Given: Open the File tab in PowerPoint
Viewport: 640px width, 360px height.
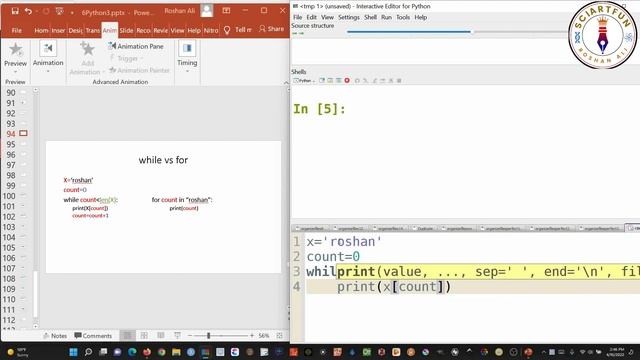Looking at the screenshot, I should point(17,31).
